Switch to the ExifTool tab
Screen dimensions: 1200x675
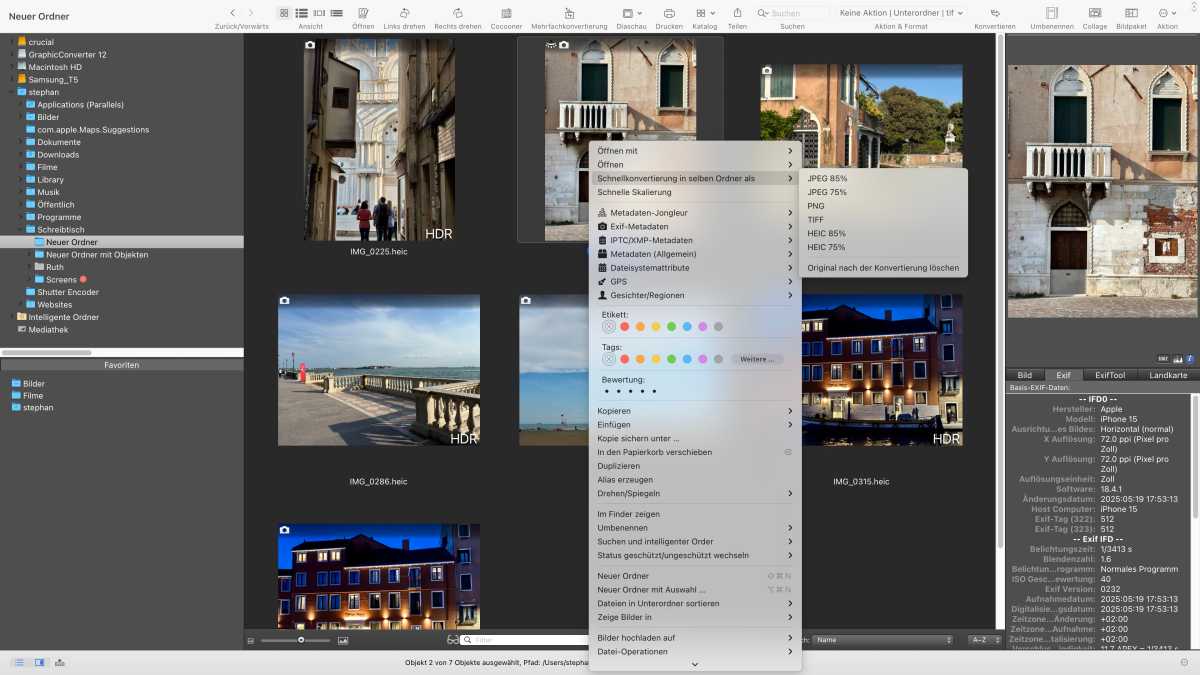click(1109, 375)
